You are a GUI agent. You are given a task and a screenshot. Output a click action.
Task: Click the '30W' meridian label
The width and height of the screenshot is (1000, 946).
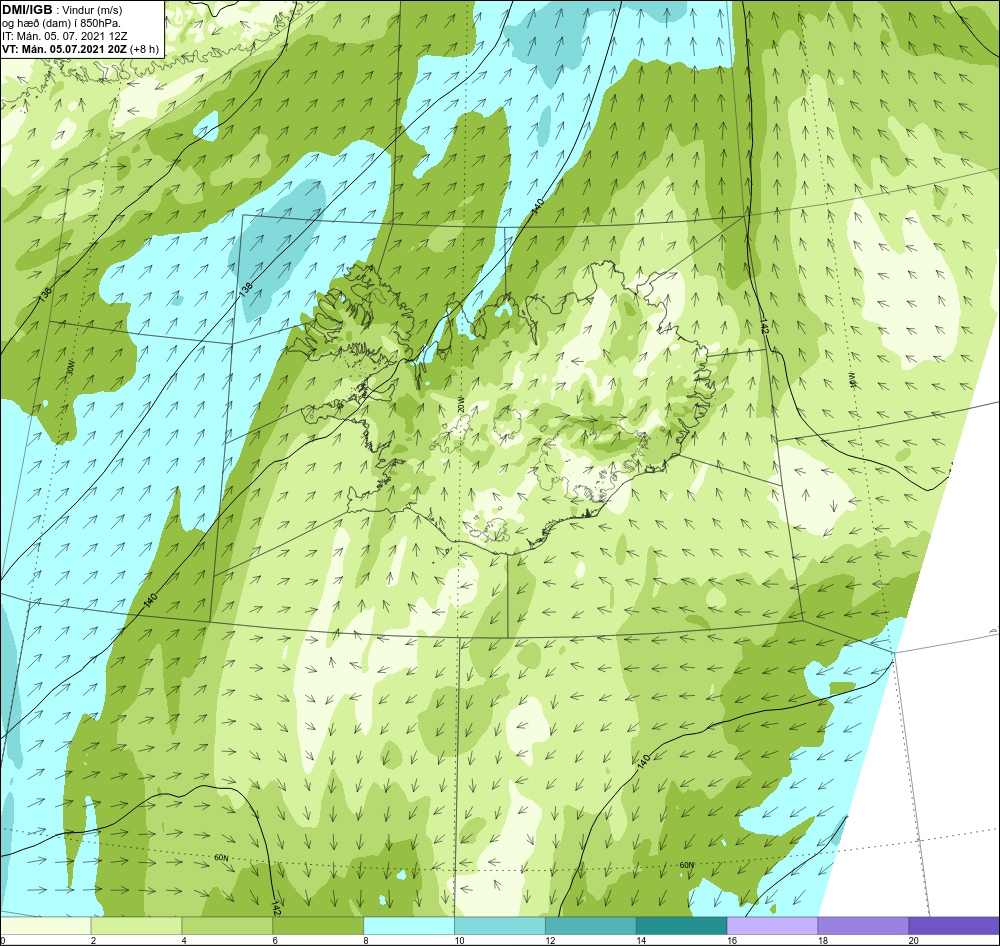[70, 368]
